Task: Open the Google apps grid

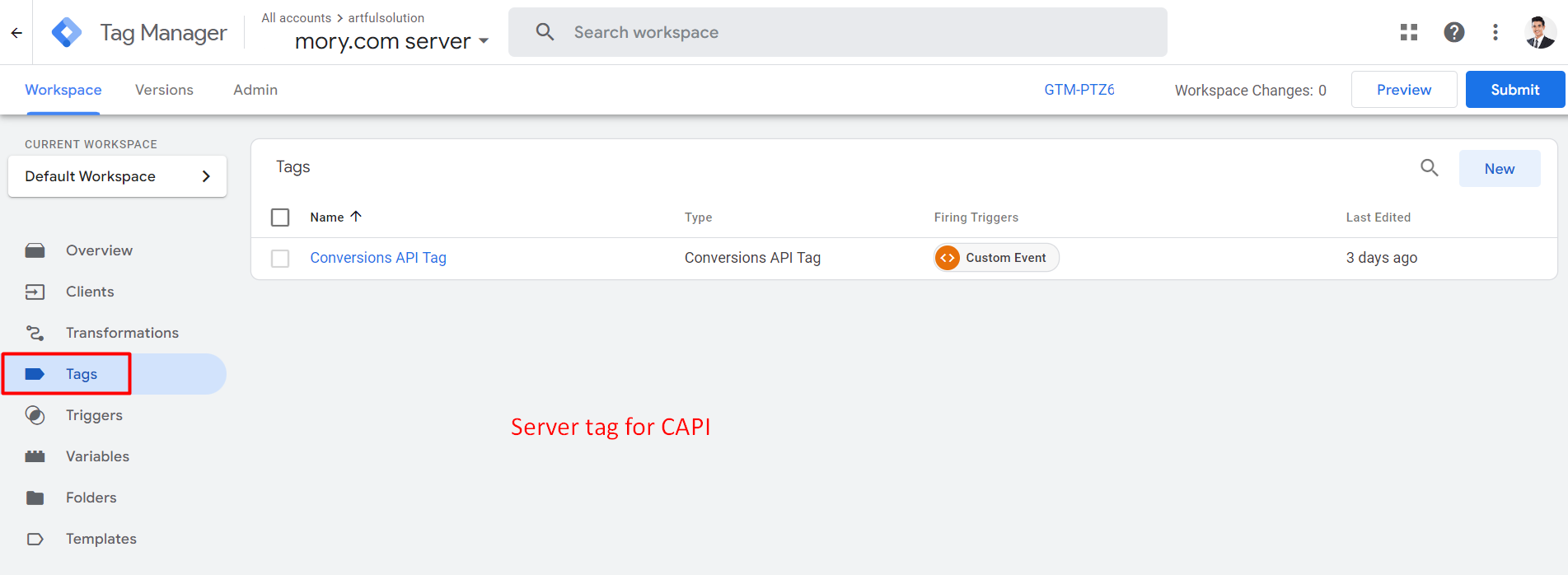Action: coord(1409,32)
